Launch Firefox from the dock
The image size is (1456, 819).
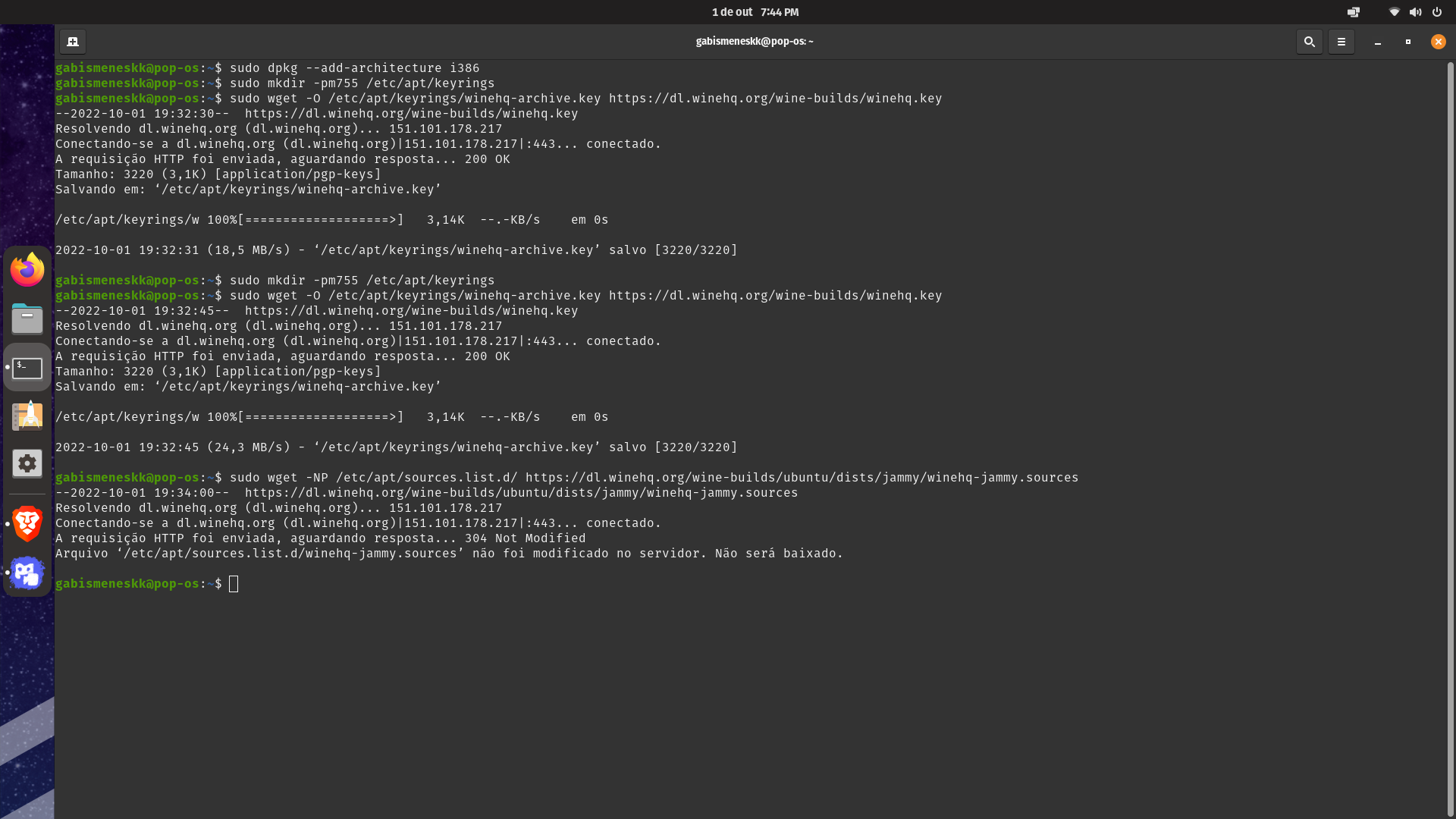(27, 270)
